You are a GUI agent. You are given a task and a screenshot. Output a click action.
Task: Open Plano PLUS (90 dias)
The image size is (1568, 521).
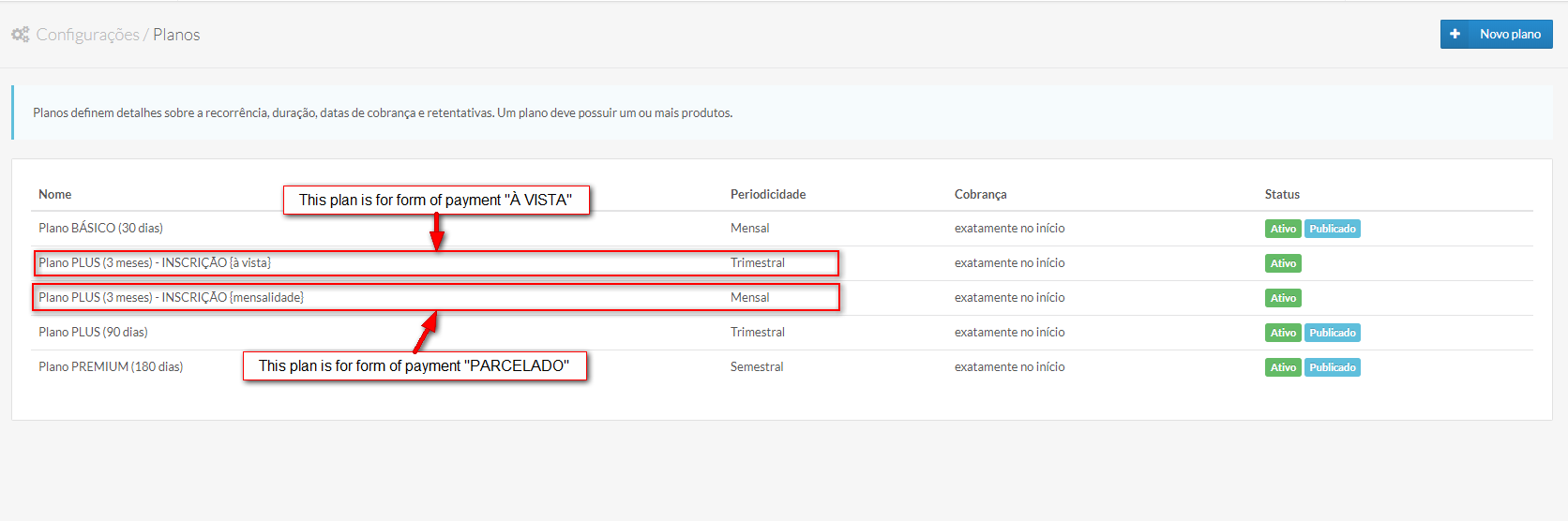(x=93, y=333)
